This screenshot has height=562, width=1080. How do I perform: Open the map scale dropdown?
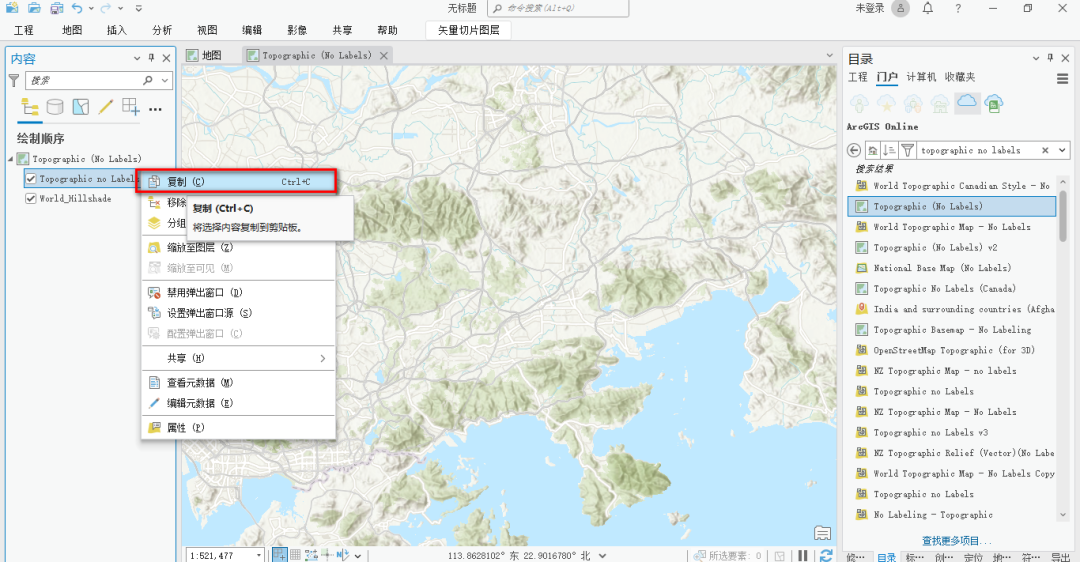[x=258, y=555]
